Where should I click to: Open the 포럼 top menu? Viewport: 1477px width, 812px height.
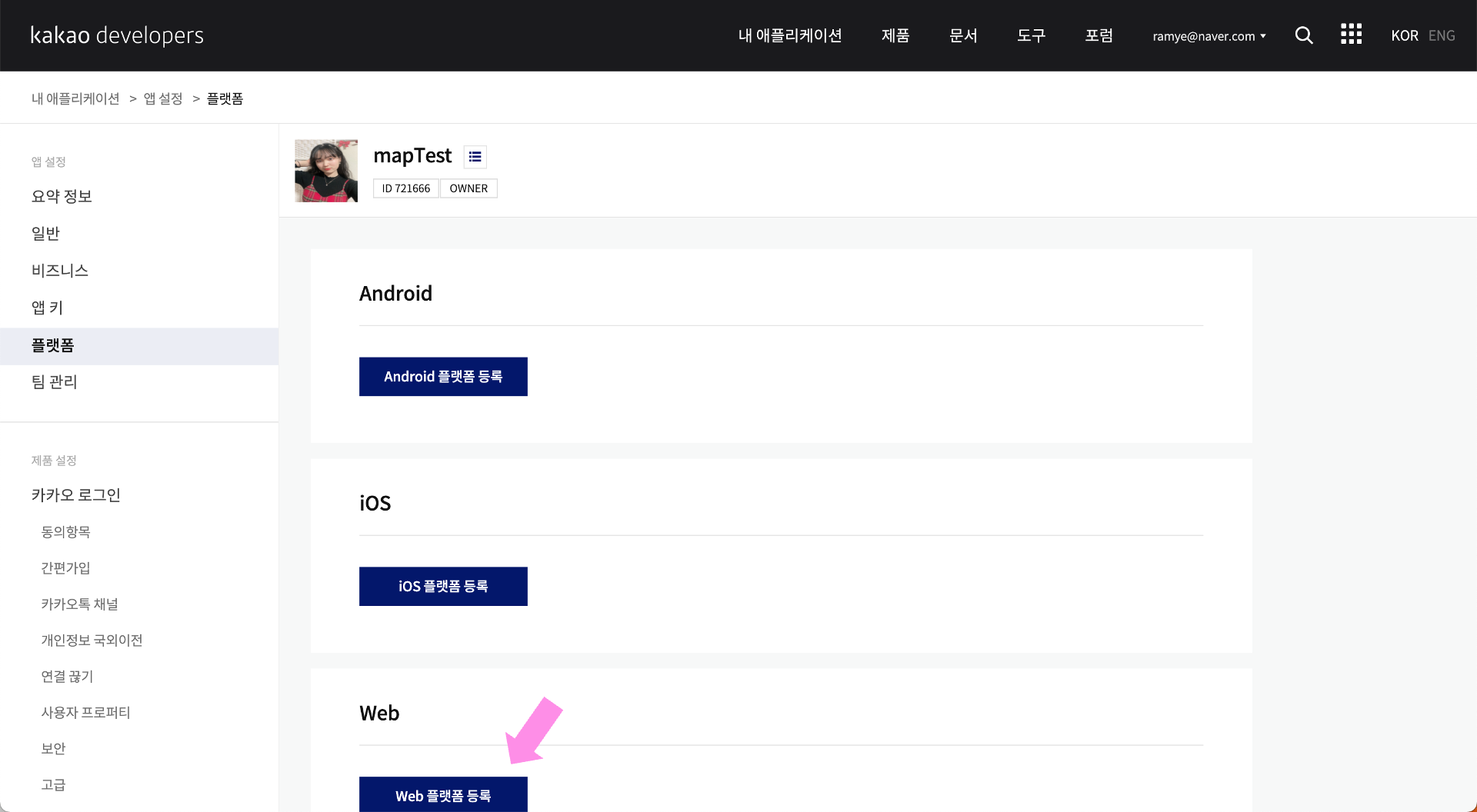[1099, 35]
